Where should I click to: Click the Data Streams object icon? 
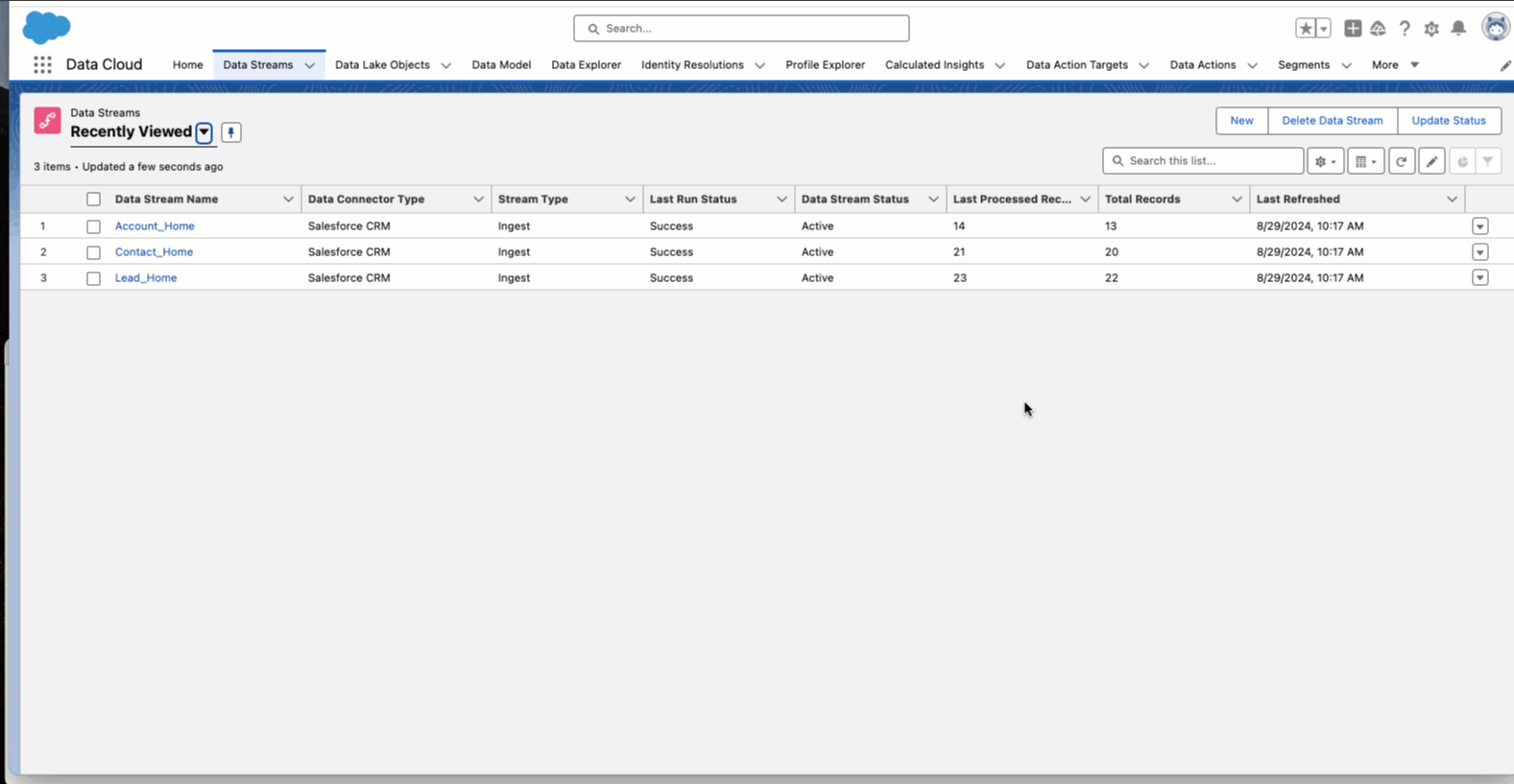47,120
